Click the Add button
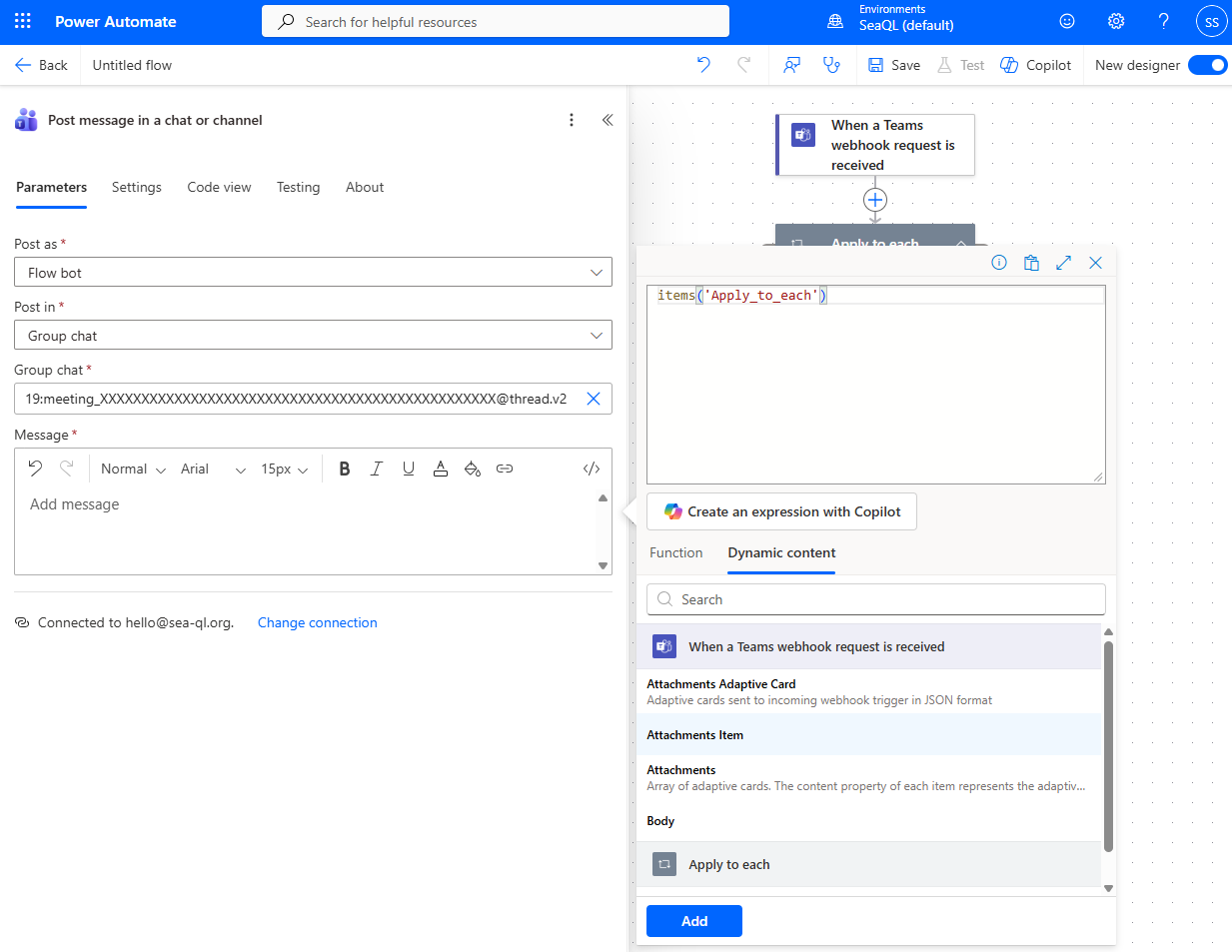The height and width of the screenshot is (952, 1232). click(693, 921)
